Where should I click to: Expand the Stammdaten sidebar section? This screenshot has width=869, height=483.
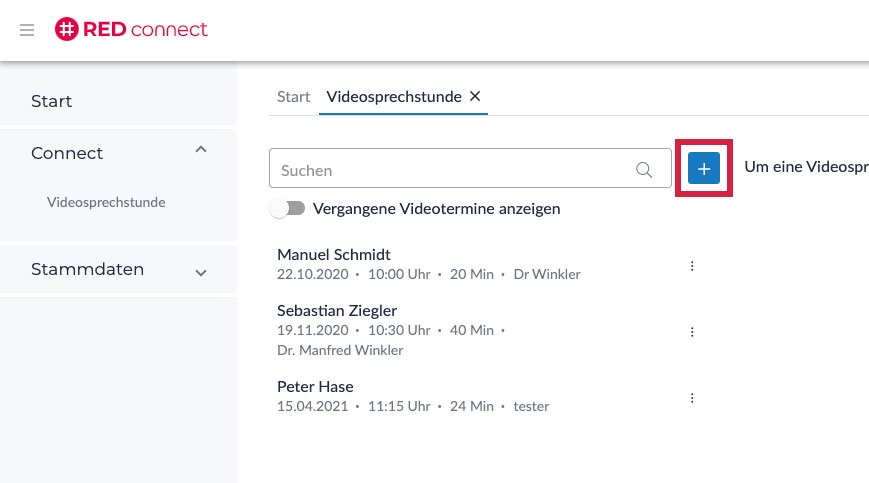click(x=201, y=272)
